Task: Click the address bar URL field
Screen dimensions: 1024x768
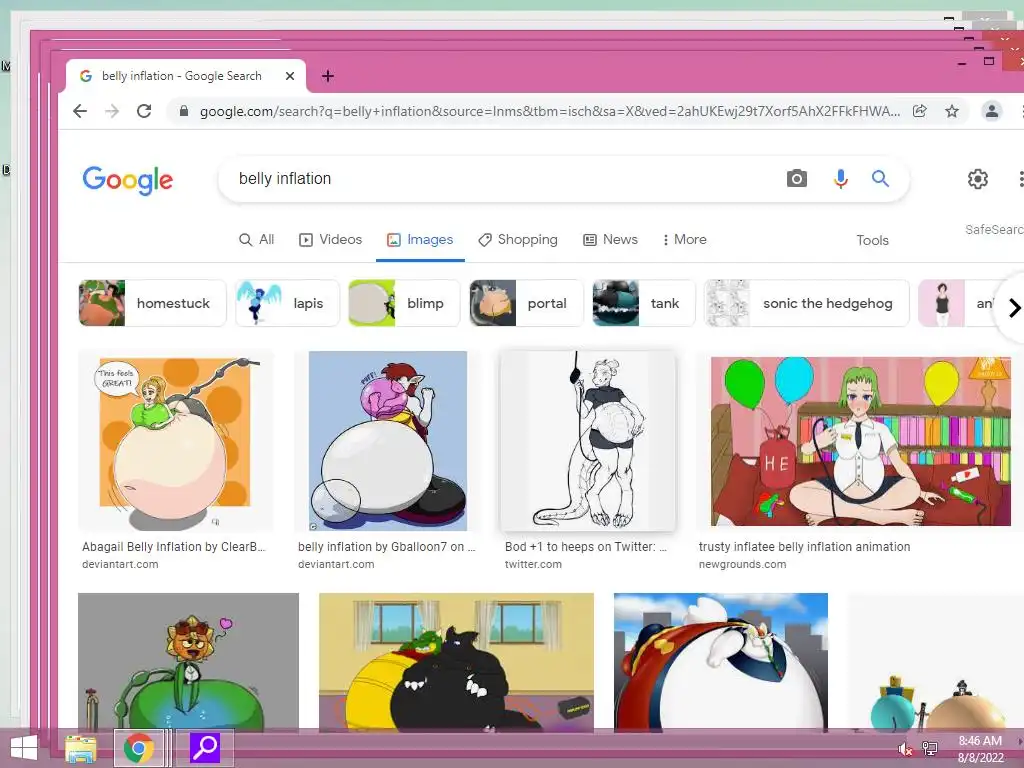Action: 550,111
